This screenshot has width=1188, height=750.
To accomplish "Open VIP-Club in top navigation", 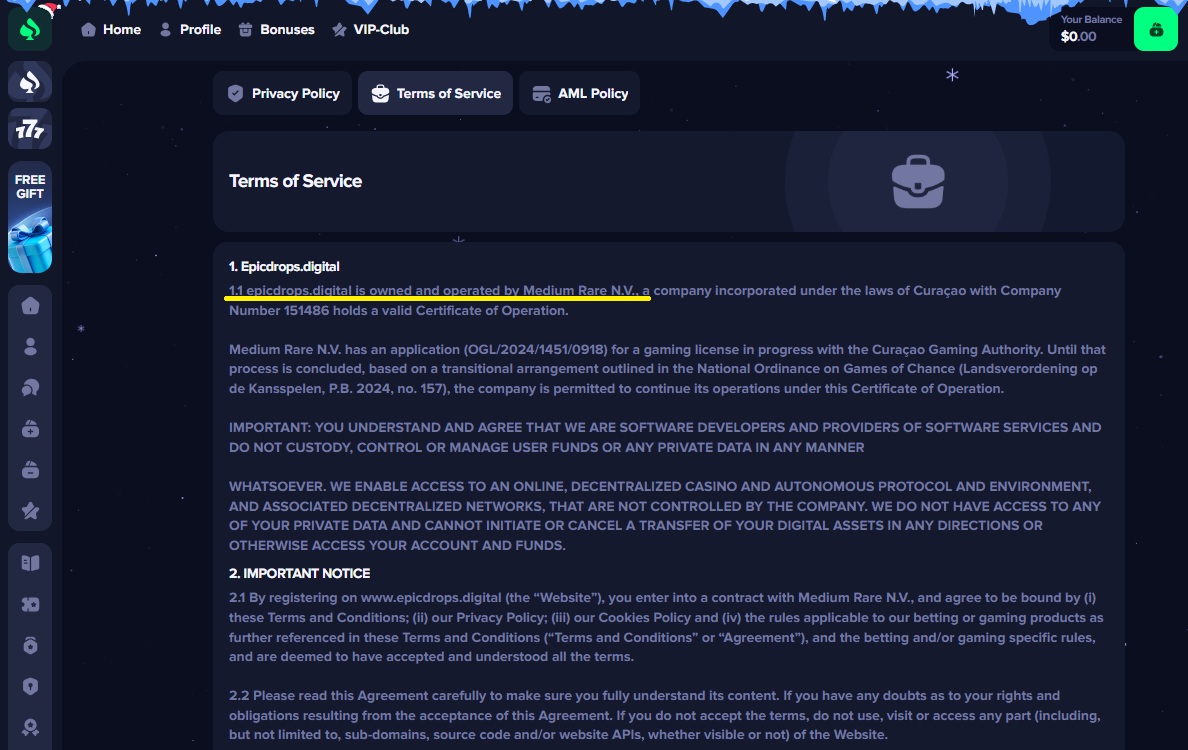I will pos(370,30).
